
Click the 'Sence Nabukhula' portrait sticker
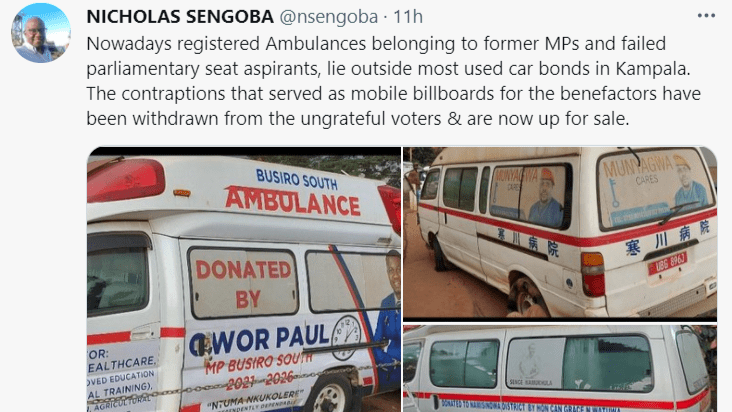[534, 365]
